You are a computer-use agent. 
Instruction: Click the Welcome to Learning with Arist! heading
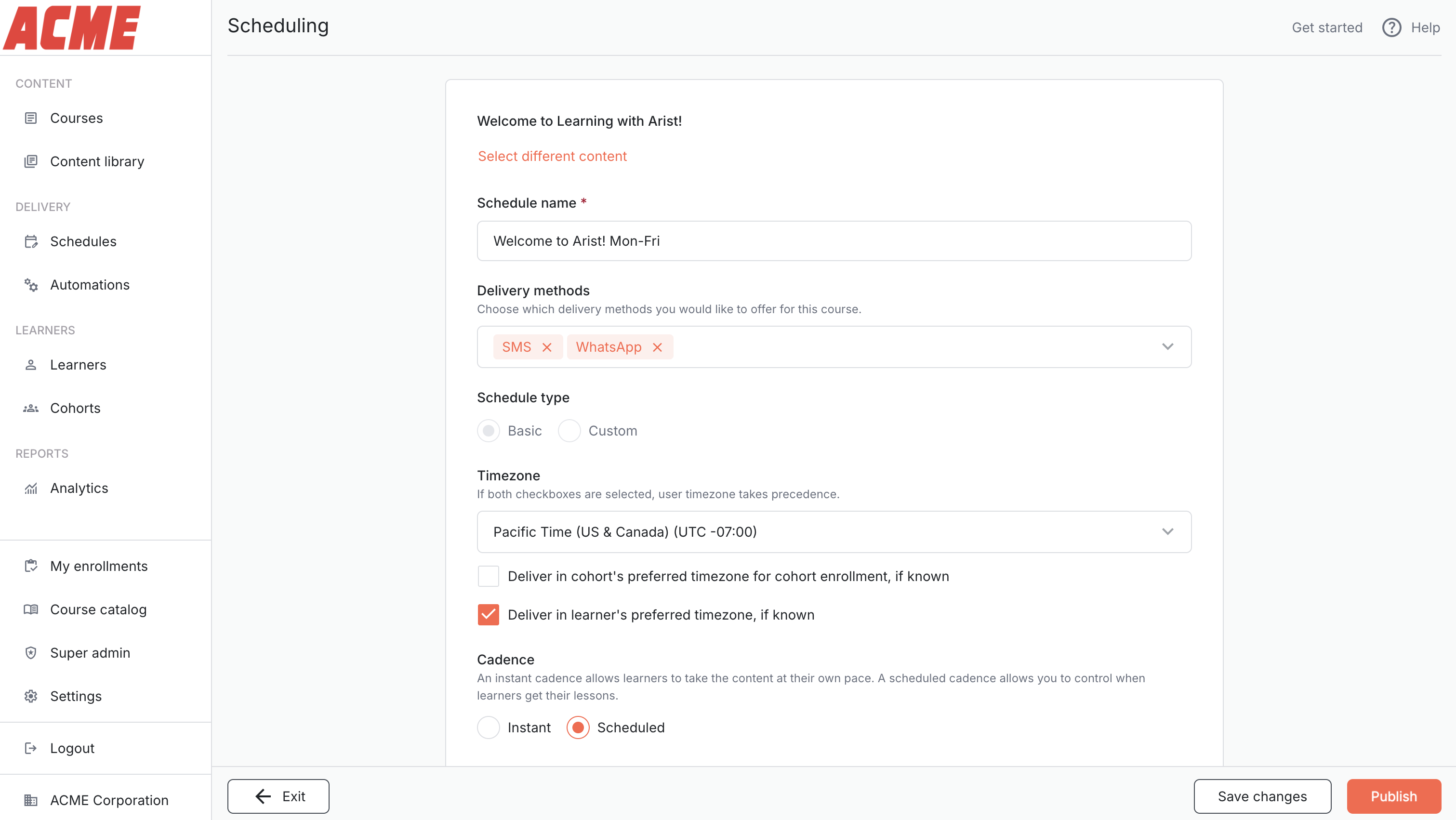pyautogui.click(x=579, y=121)
